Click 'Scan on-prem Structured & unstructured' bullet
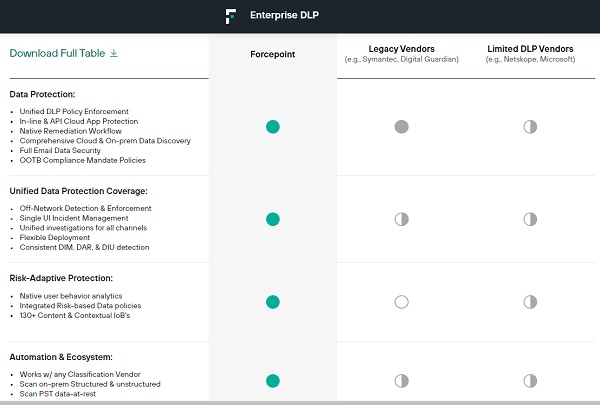 90,384
